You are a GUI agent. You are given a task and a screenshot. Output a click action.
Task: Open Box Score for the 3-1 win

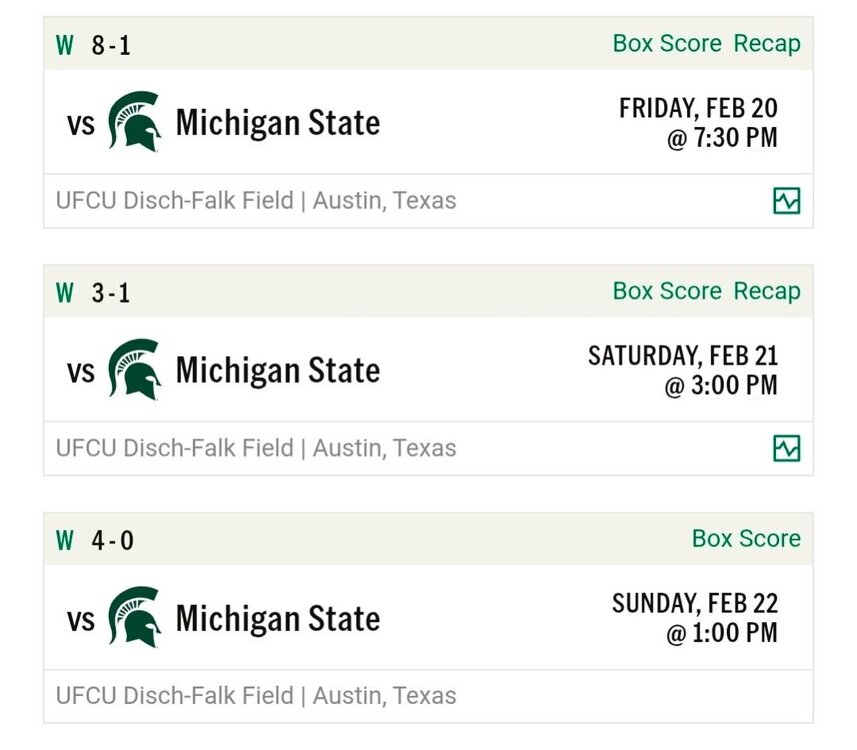pyautogui.click(x=666, y=292)
